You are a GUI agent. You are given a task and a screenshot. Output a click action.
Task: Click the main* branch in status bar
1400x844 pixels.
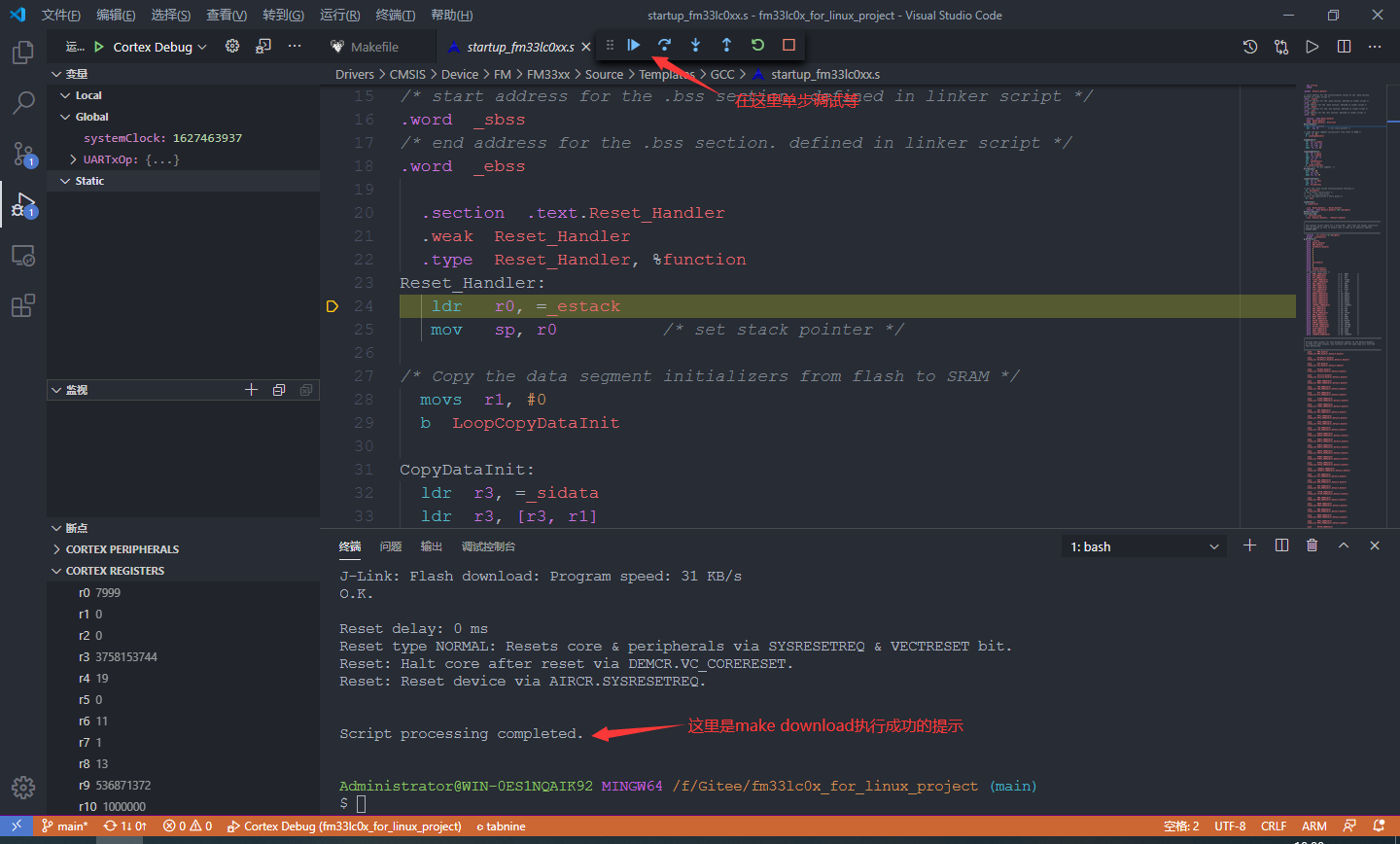point(64,826)
